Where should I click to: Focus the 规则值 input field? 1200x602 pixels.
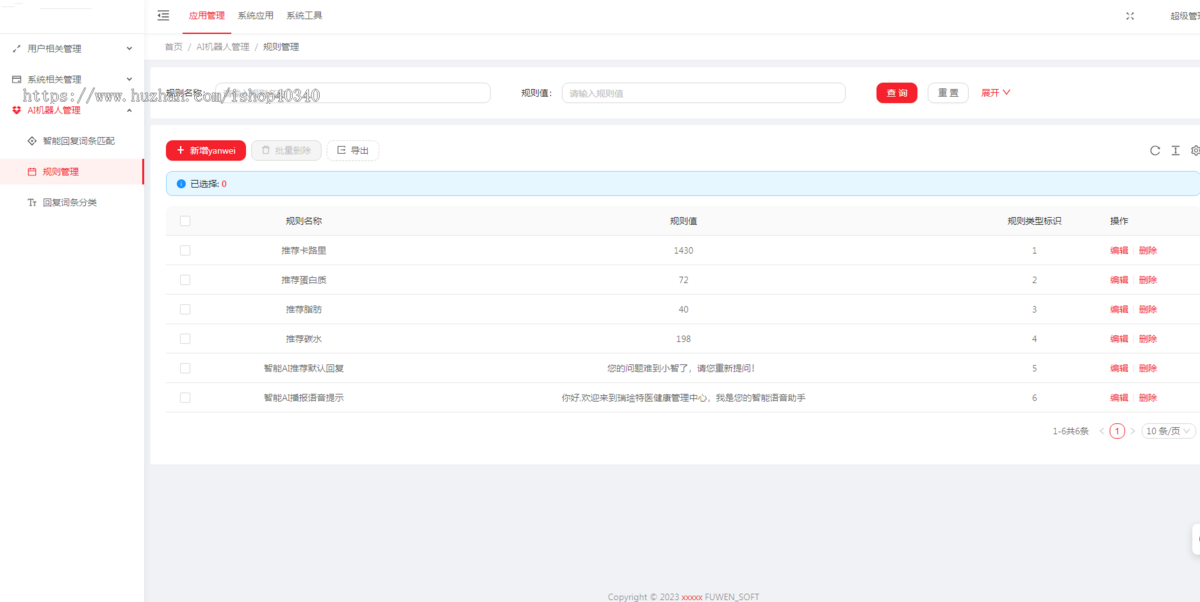tap(703, 93)
